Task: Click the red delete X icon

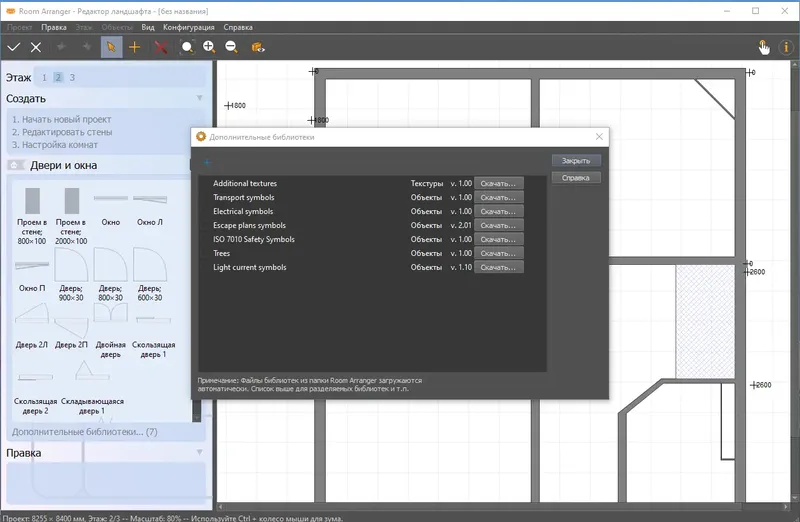Action: (x=161, y=47)
